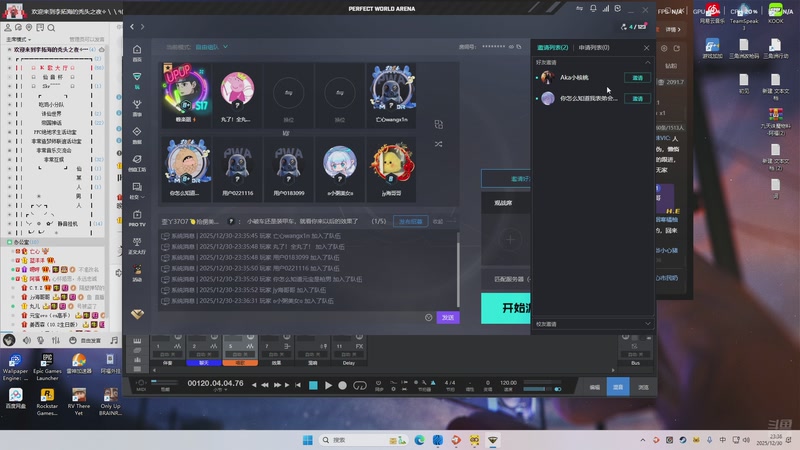Switch to the 申请列表(0) tab
This screenshot has width=800, height=450.
593,47
